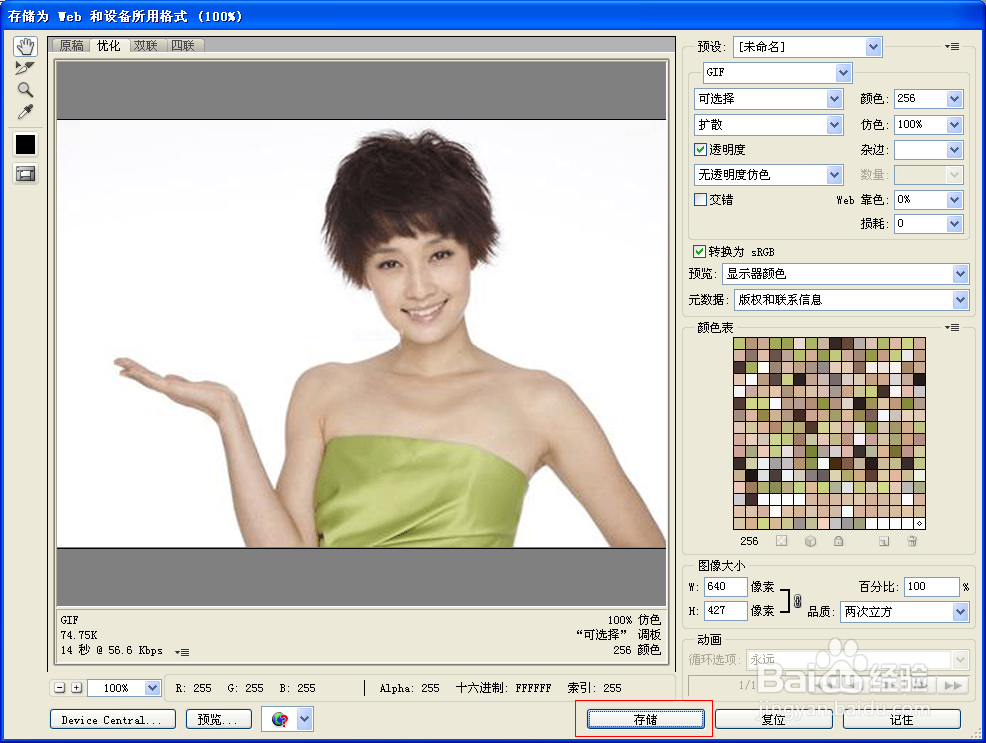
Task: Open 元数据 版权和联系信息 dropdown
Action: (851, 300)
